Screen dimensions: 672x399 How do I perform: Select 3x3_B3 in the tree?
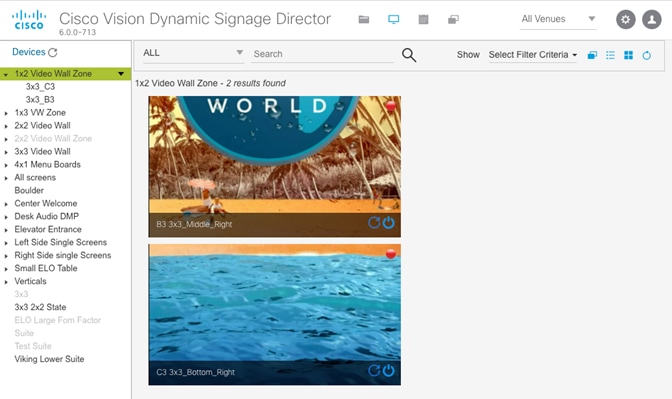40,99
